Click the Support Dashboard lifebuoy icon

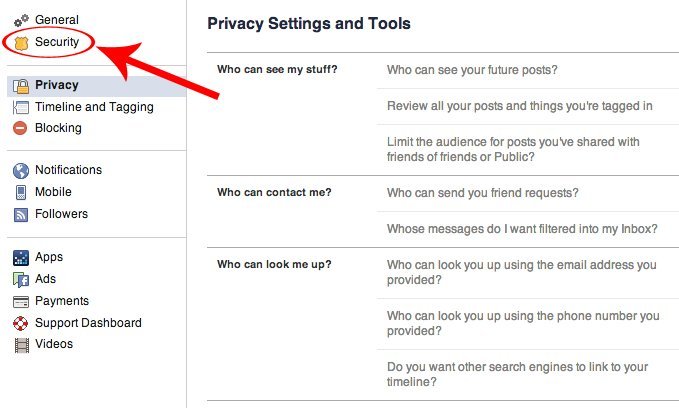[21, 323]
